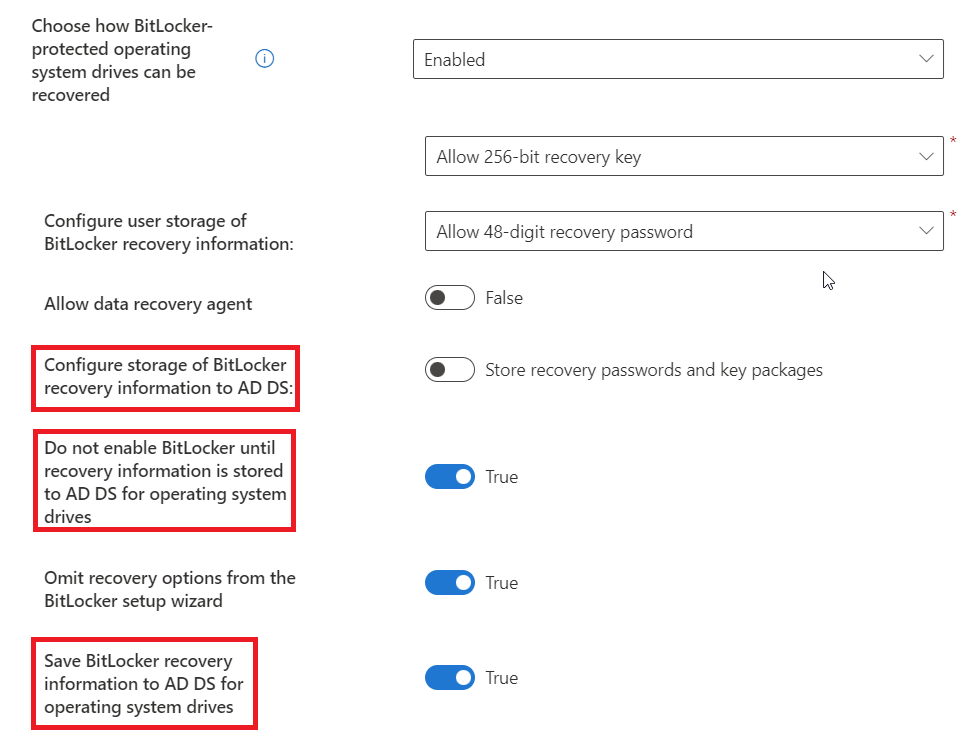Click 'Store recovery passwords and key packages' text

[x=654, y=370]
